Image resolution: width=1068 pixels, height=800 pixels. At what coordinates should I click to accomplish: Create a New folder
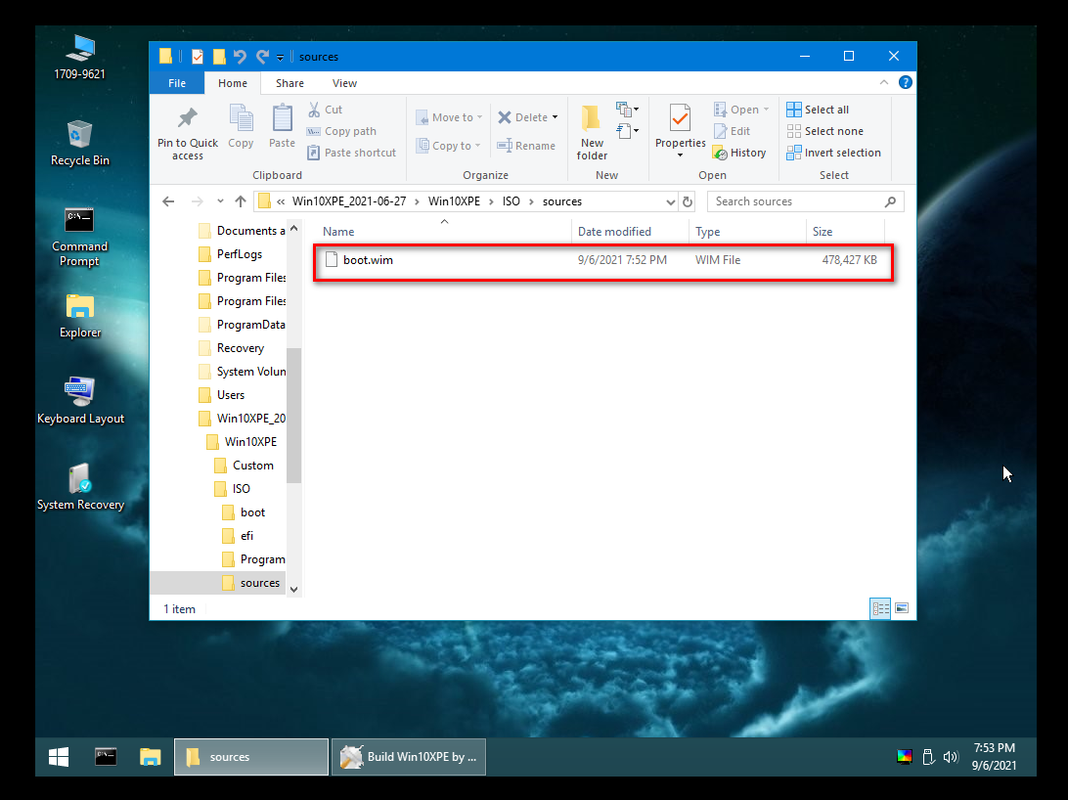[x=591, y=133]
